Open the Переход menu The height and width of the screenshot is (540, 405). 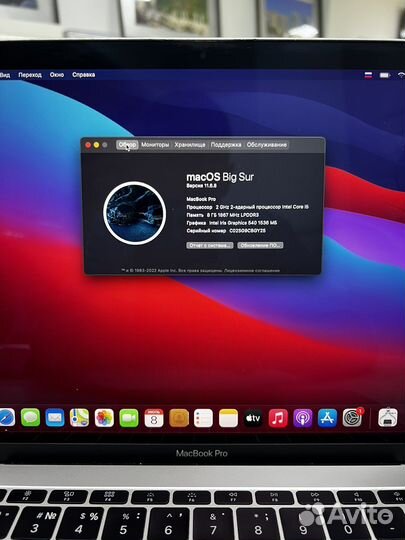[30, 75]
